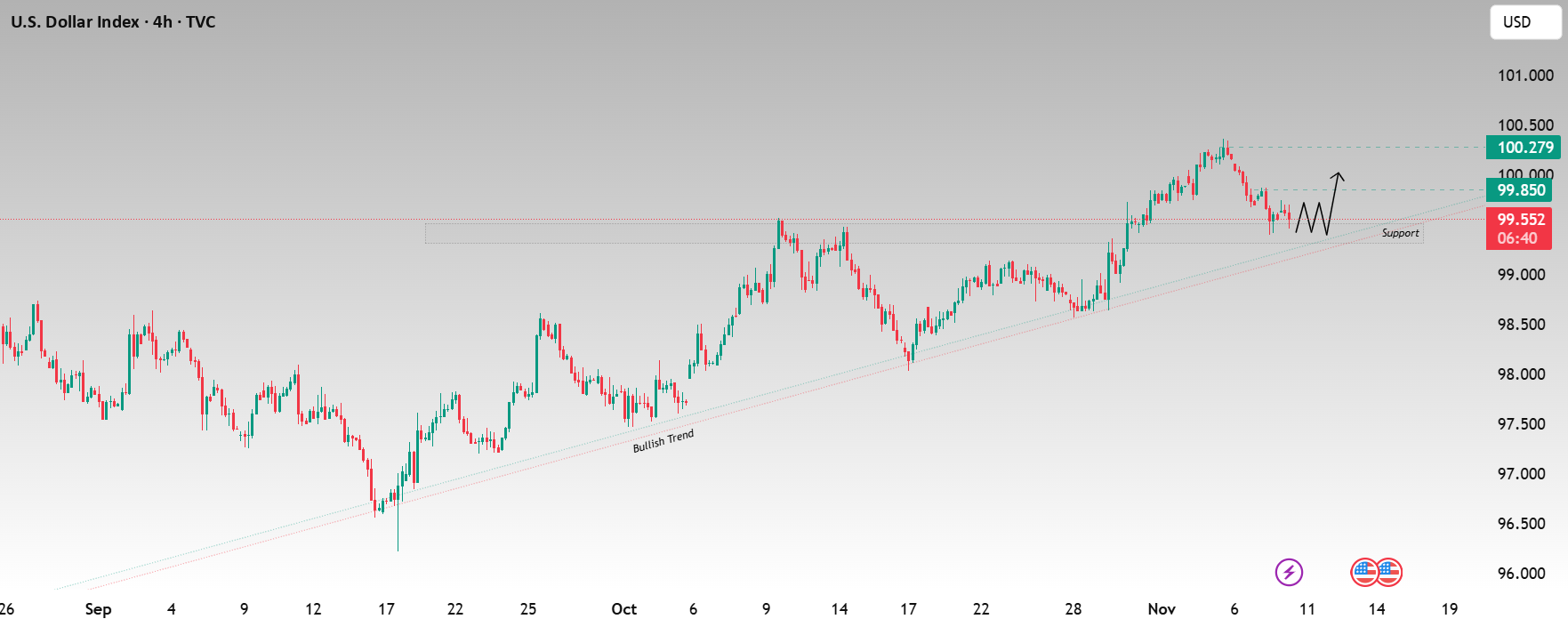Click the 06:40 countdown timer label
The height and width of the screenshot is (627, 1568).
(x=1519, y=238)
